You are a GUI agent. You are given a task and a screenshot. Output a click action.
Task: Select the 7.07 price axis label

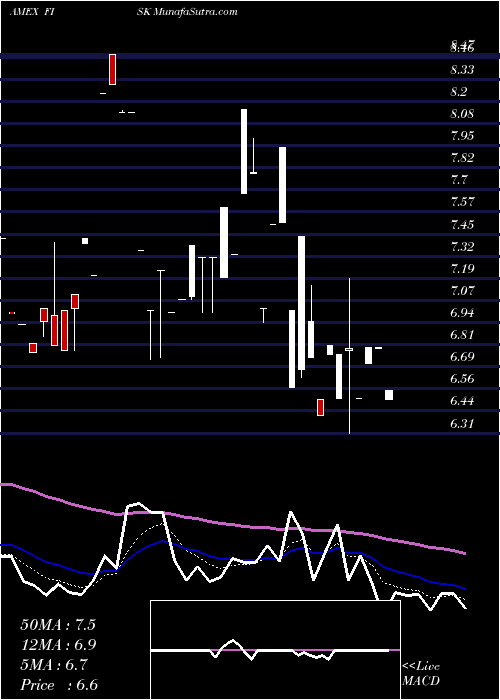[462, 291]
